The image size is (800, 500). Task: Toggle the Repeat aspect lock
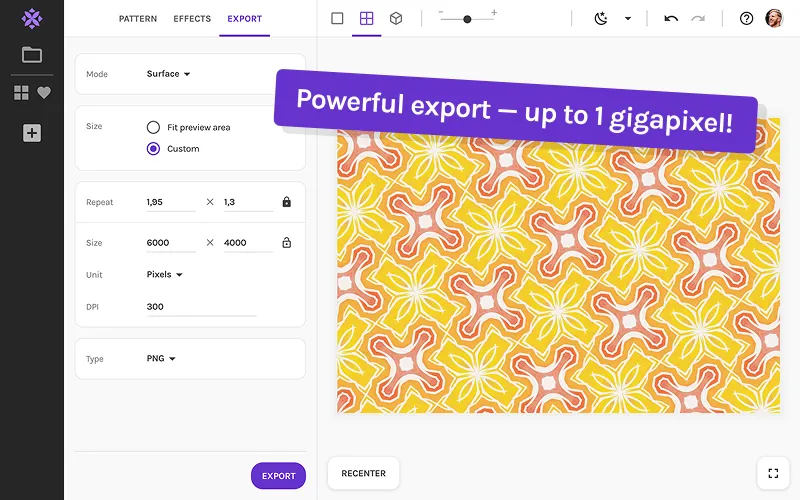[287, 202]
